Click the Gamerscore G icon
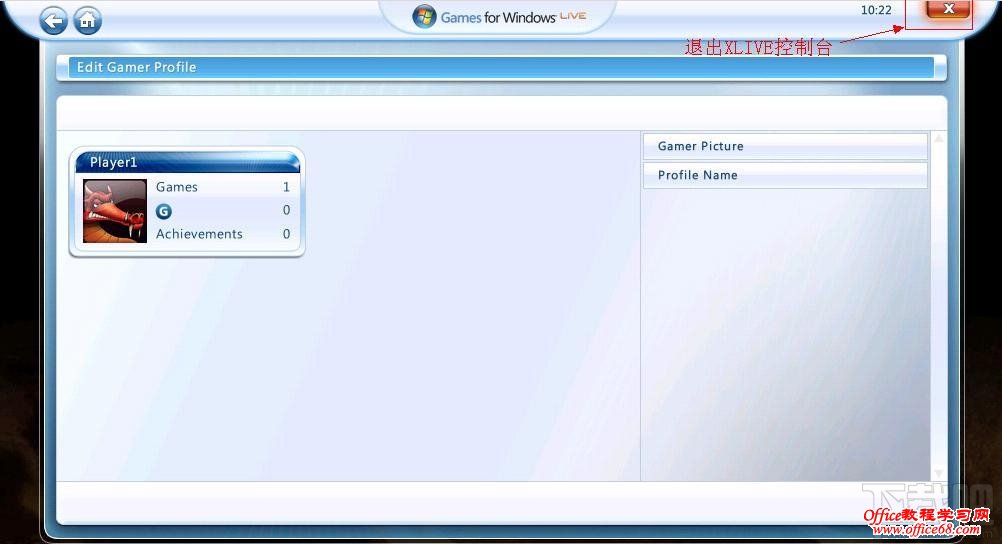 pyautogui.click(x=164, y=211)
